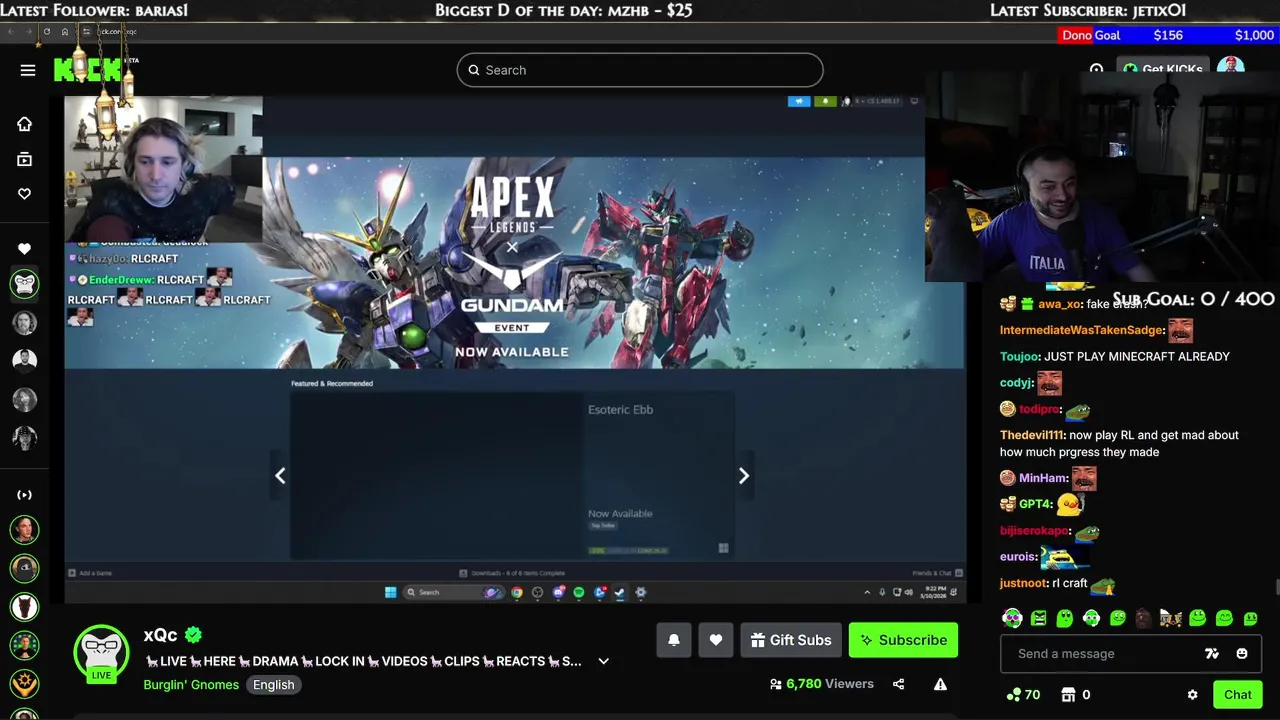Click the Dono Goal progress bar
This screenshot has height=720, width=1280.
tap(1167, 35)
